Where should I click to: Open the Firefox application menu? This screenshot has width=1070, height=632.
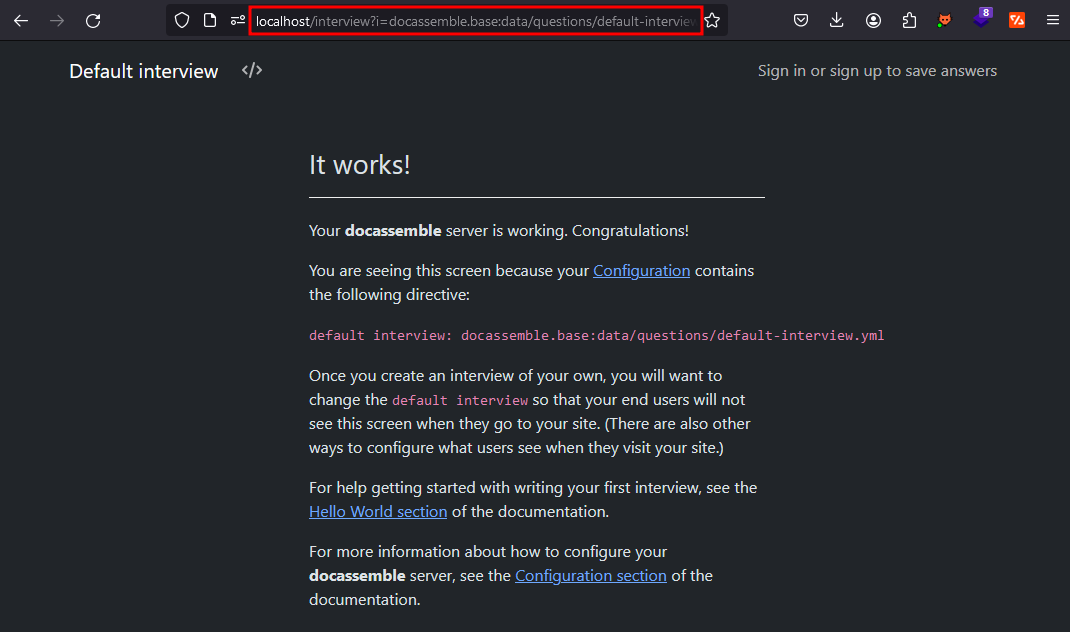click(x=1053, y=20)
